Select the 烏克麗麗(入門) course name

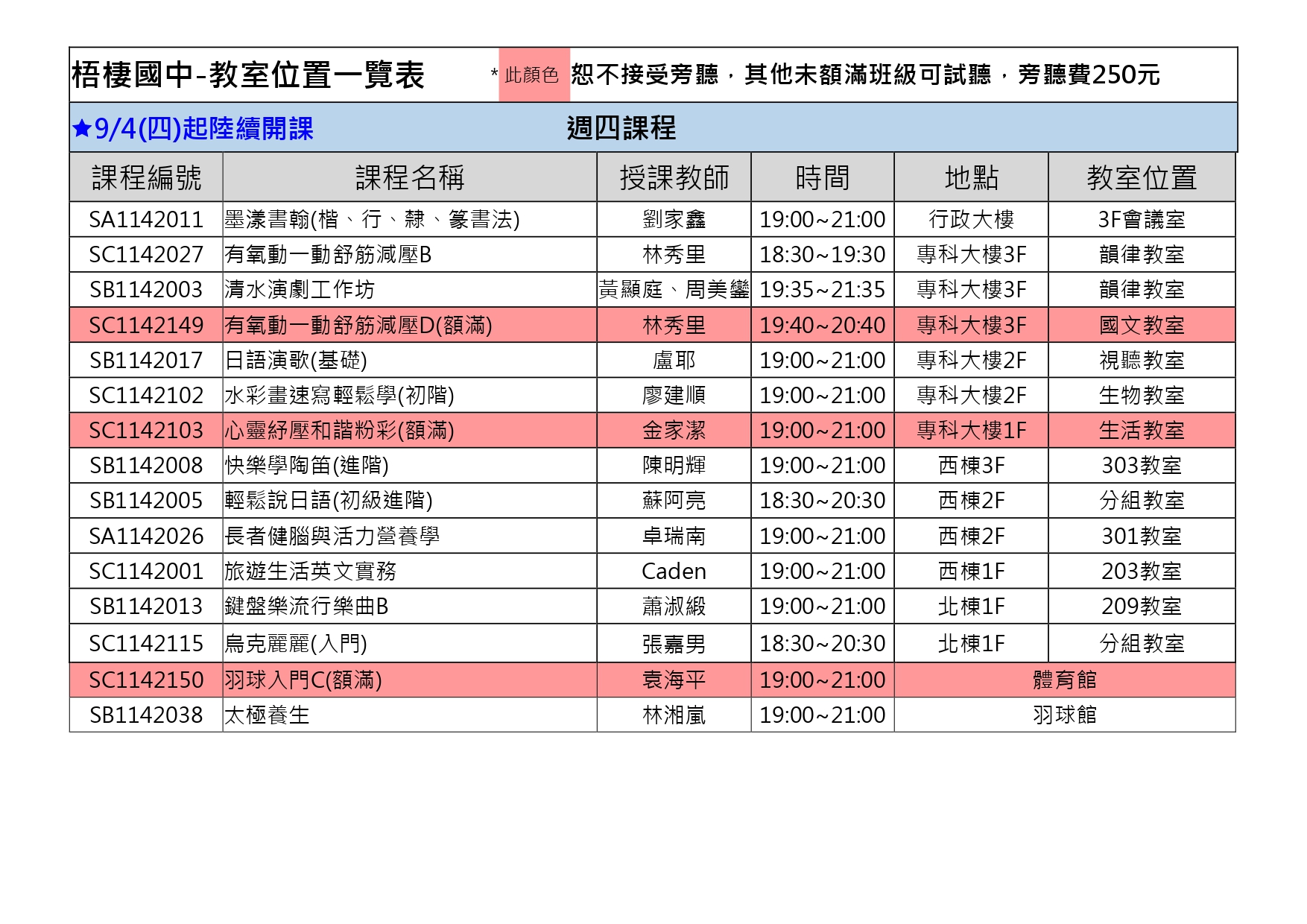coord(296,644)
